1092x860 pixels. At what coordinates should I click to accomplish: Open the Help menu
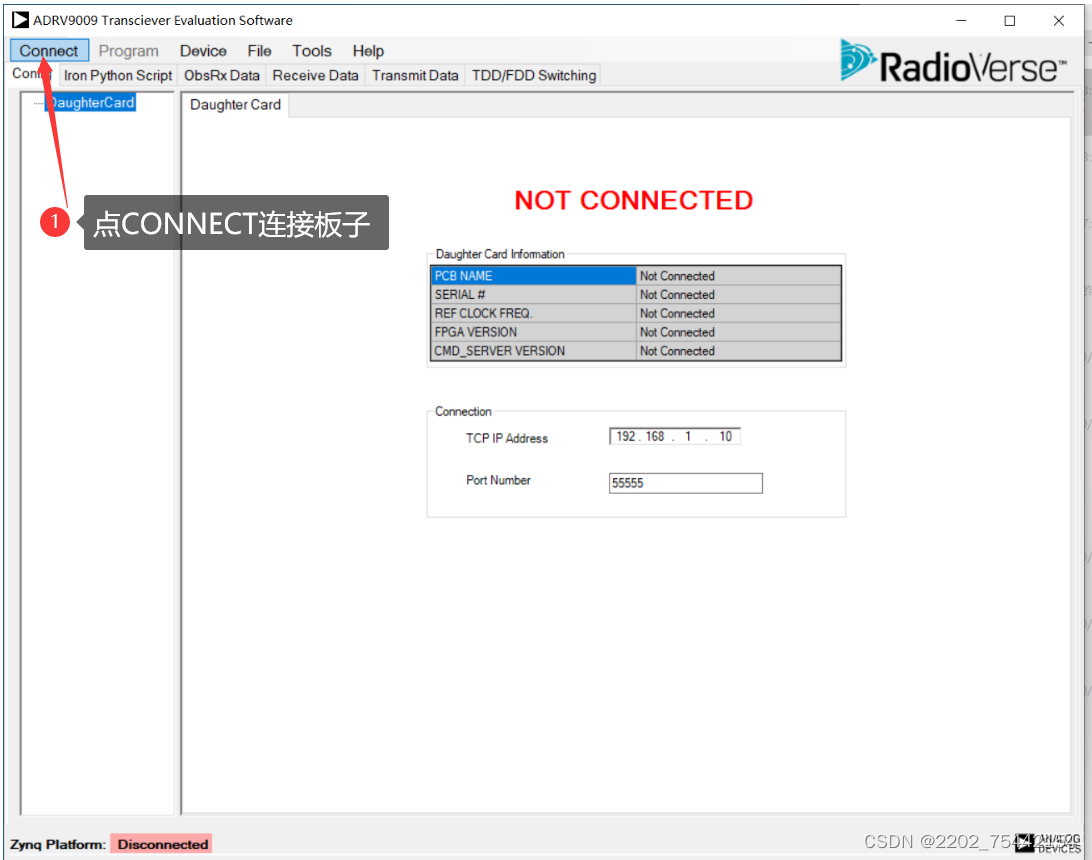[x=368, y=51]
